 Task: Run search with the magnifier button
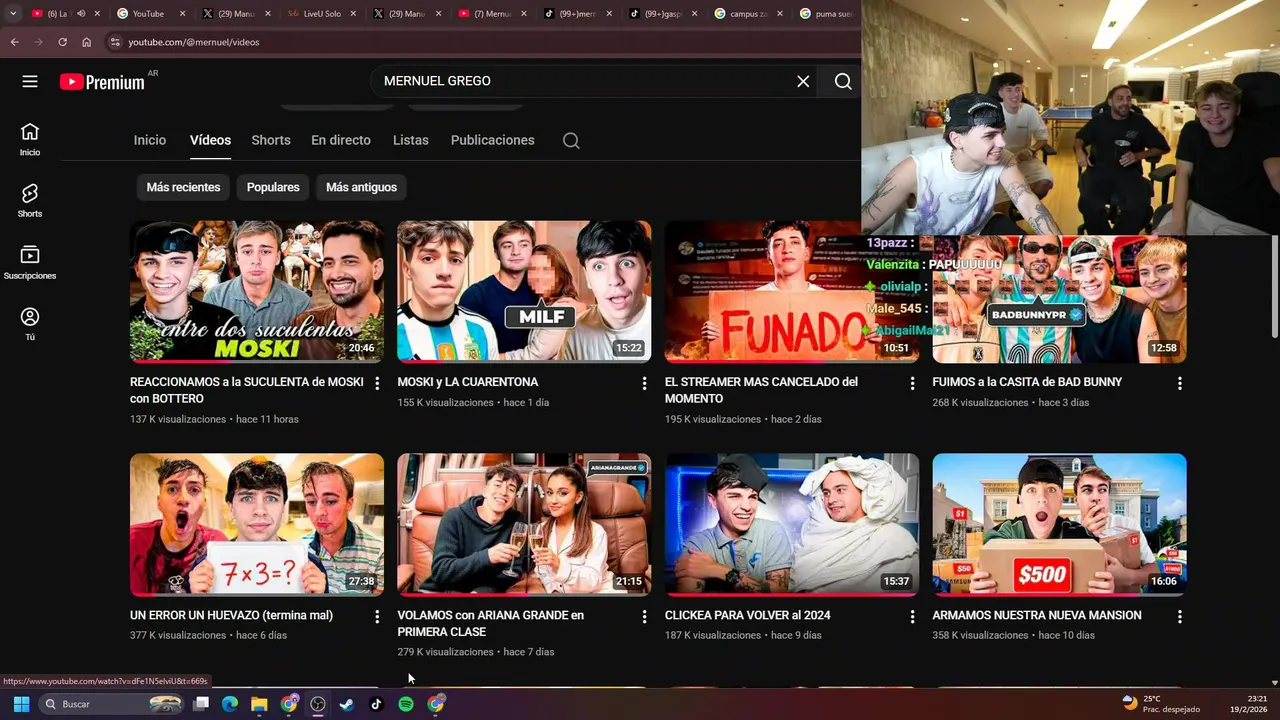843,81
